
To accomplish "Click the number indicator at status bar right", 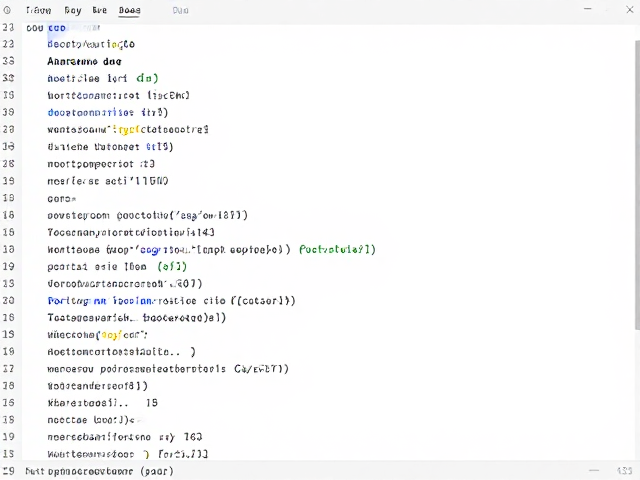I will 624,471.
